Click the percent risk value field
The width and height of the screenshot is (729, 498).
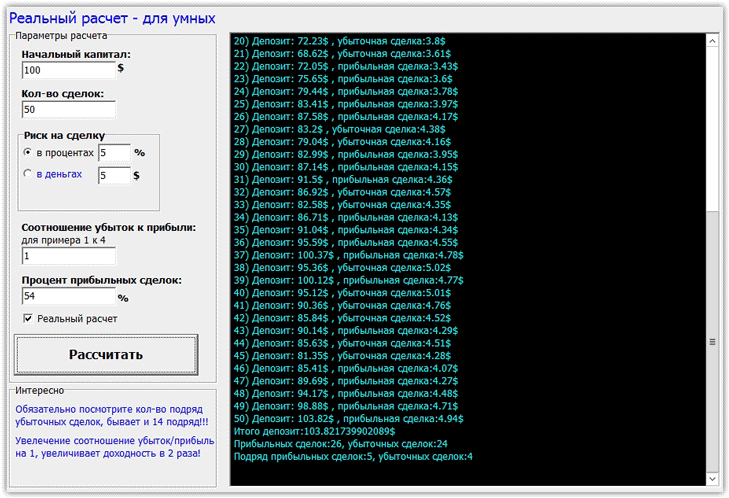[x=113, y=153]
